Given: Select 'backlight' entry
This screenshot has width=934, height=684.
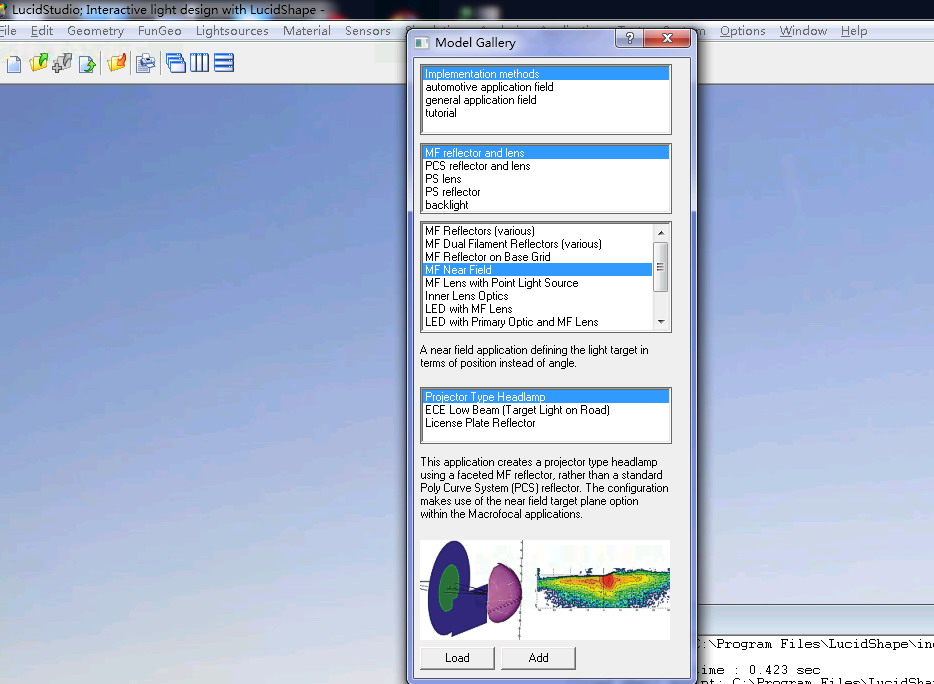Looking at the screenshot, I should [546, 205].
